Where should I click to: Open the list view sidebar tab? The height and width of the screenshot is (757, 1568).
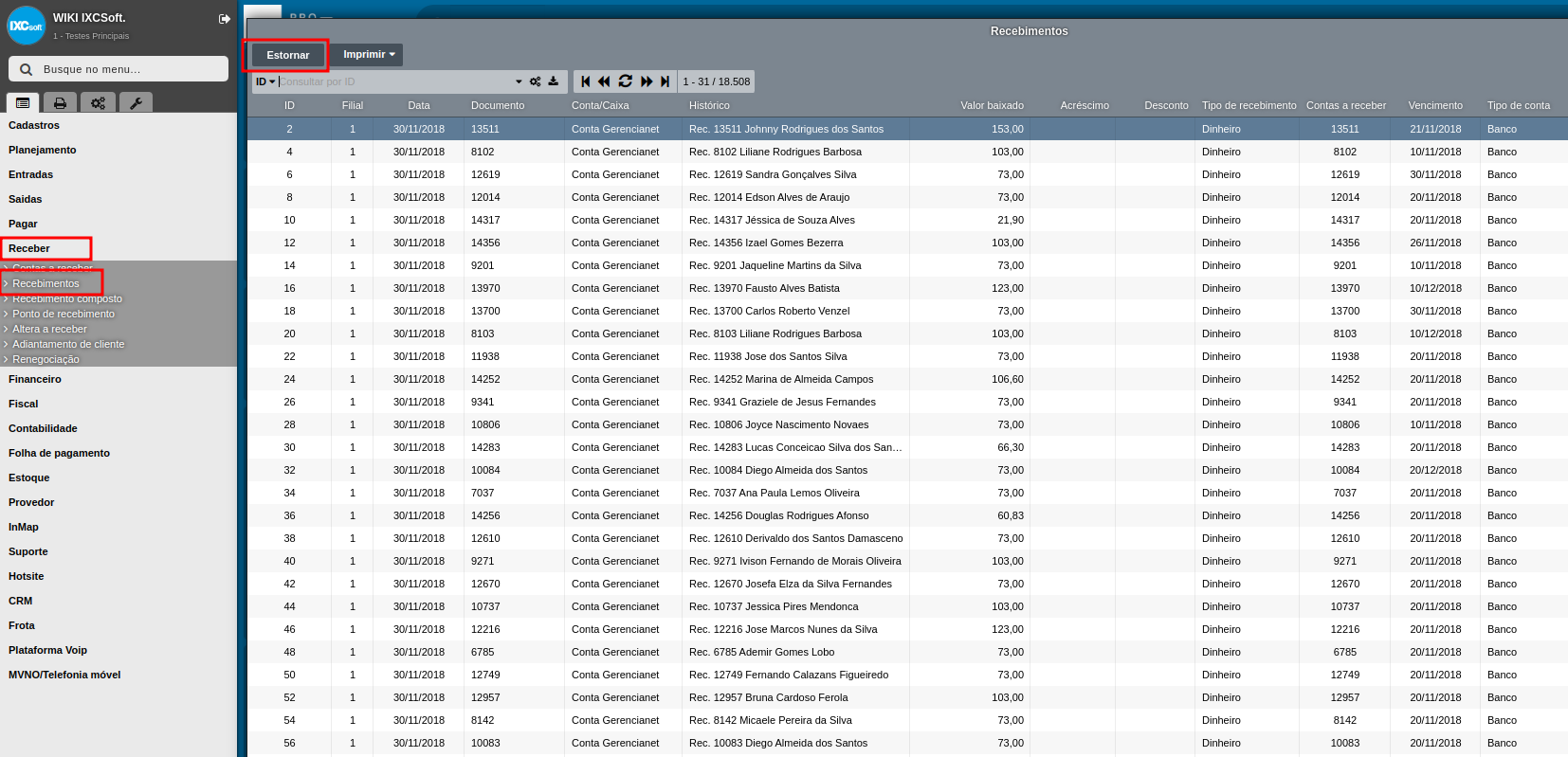23,102
